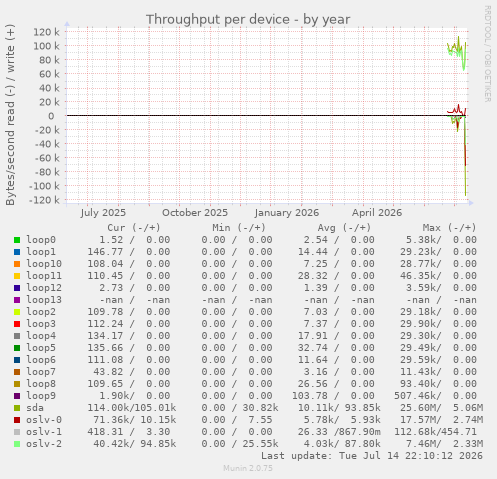Click the loop7 brown legend swatch

pos(17,372)
